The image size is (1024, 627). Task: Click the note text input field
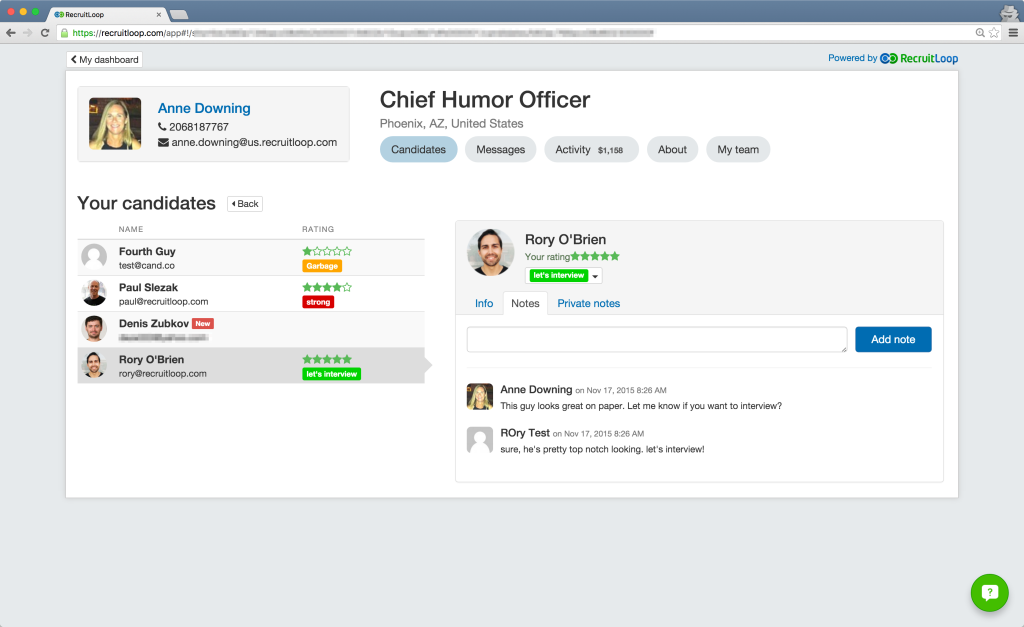(657, 339)
